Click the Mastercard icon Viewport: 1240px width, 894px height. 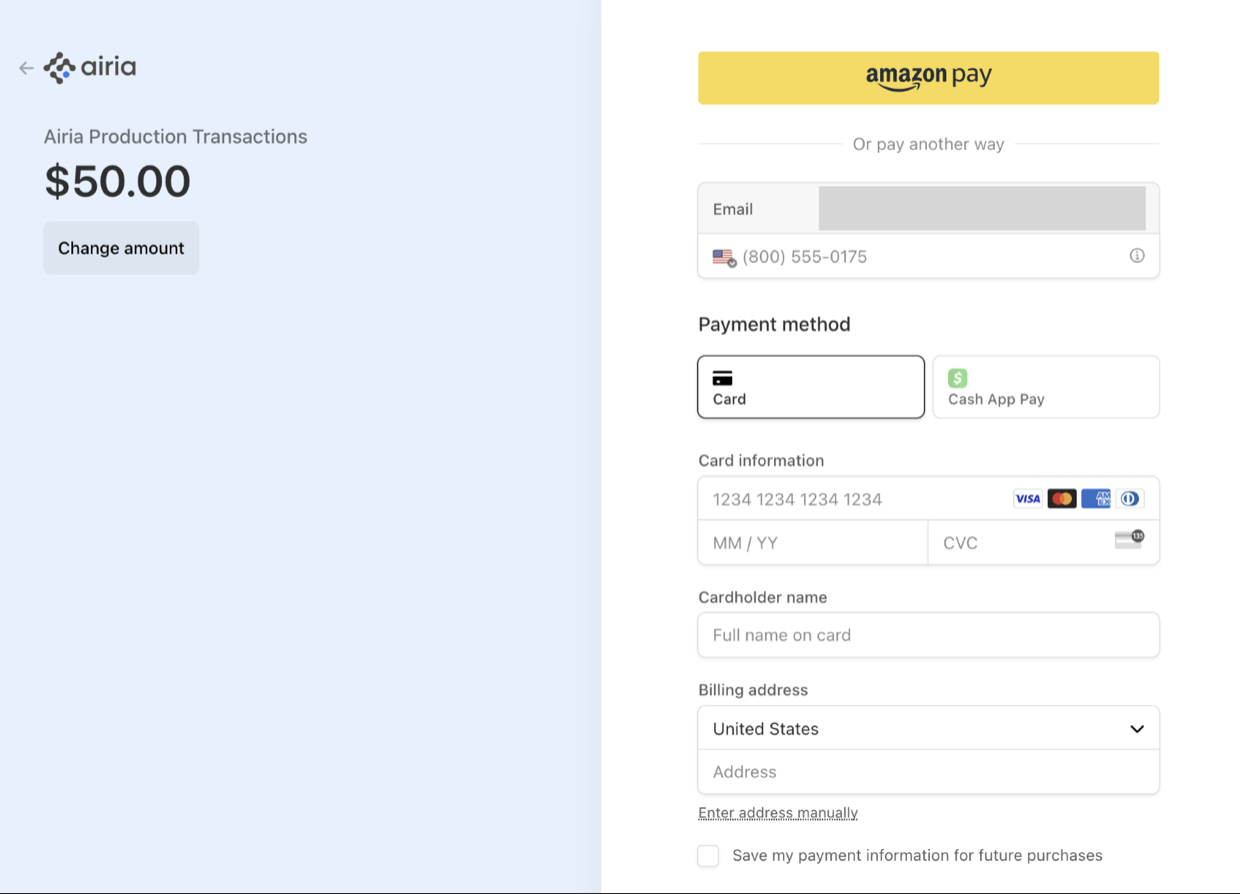point(1062,498)
